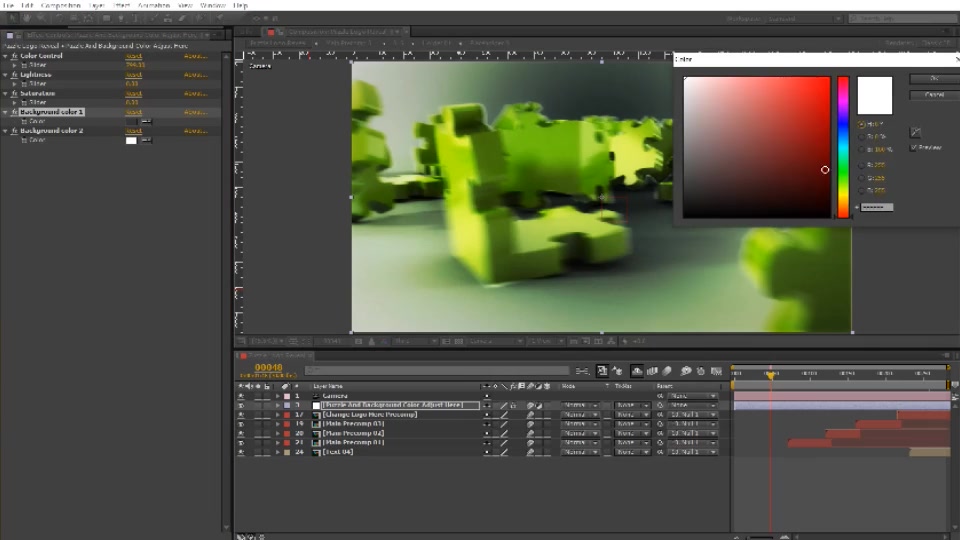The image size is (960, 540).
Task: Pick a color with the dialog eyedropper
Action: tap(915, 132)
